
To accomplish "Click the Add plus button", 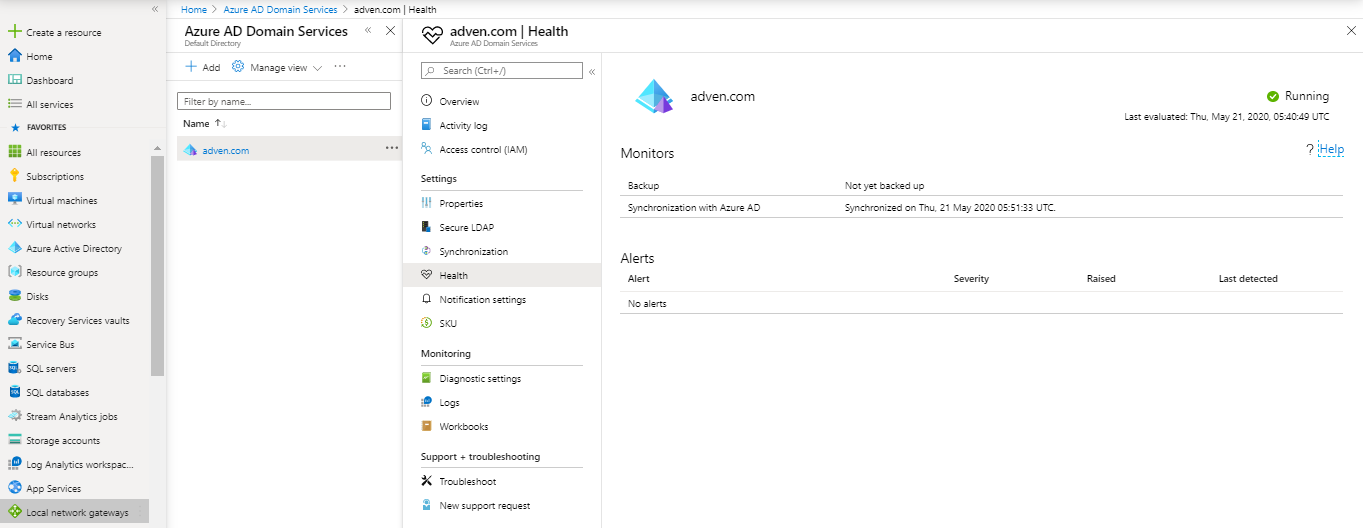I will (x=203, y=67).
